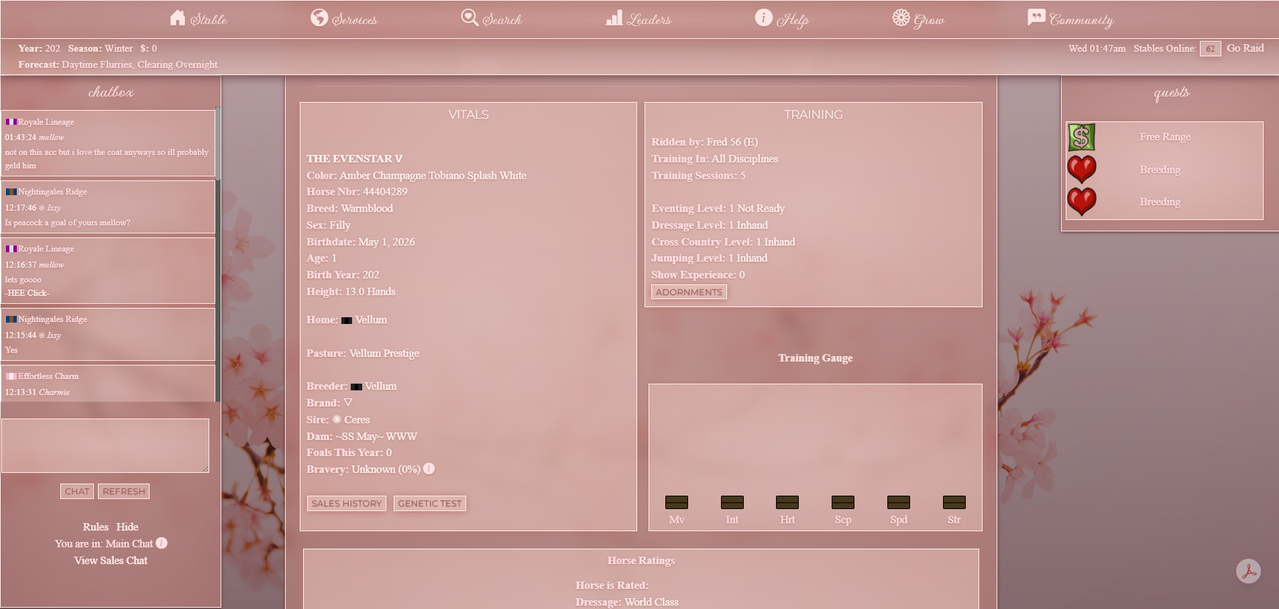The height and width of the screenshot is (609, 1279).
Task: Click the Hrt training gauge bar
Action: tap(787, 502)
